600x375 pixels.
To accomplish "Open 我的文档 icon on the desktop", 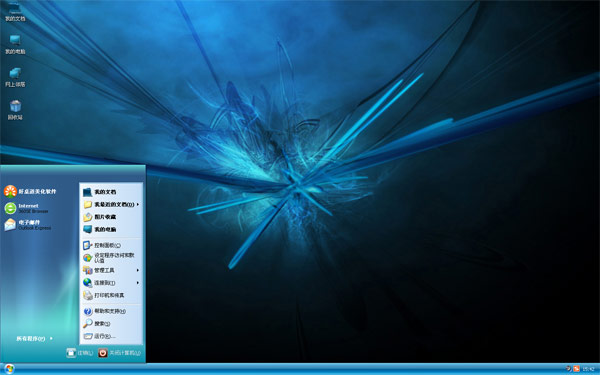I will tap(15, 11).
